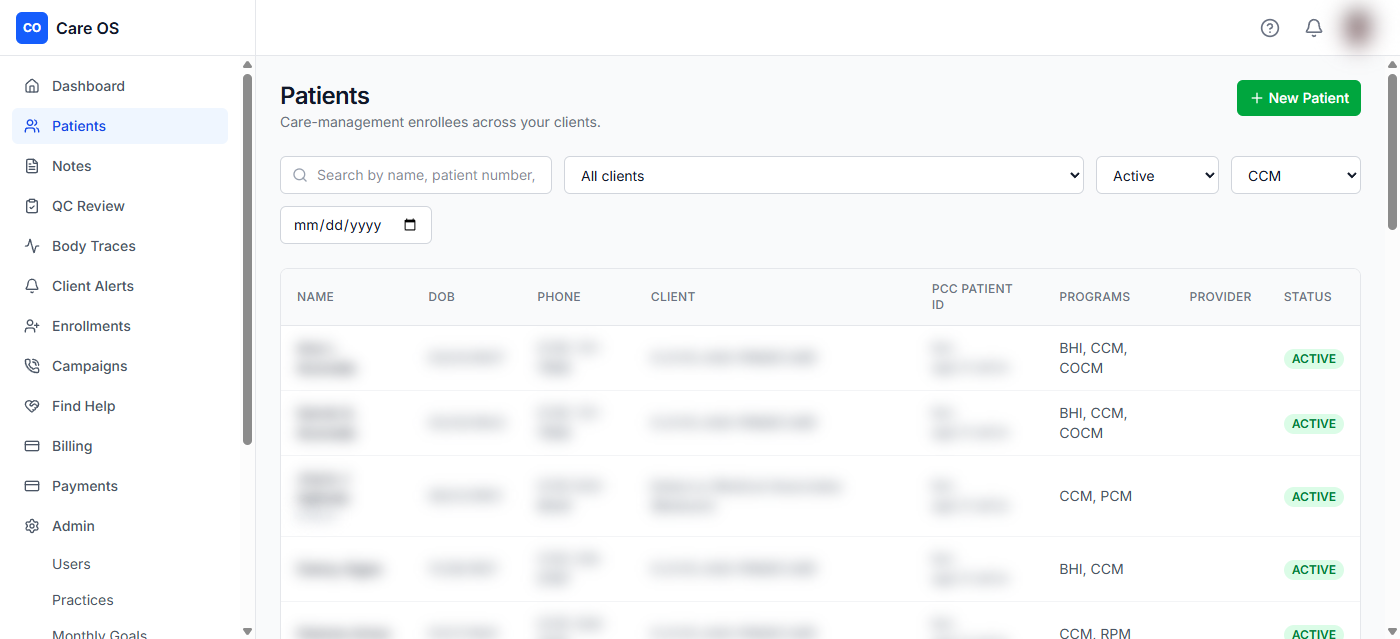This screenshot has width=1400, height=639.
Task: Click the main page scroll up arrow
Action: [1392, 65]
